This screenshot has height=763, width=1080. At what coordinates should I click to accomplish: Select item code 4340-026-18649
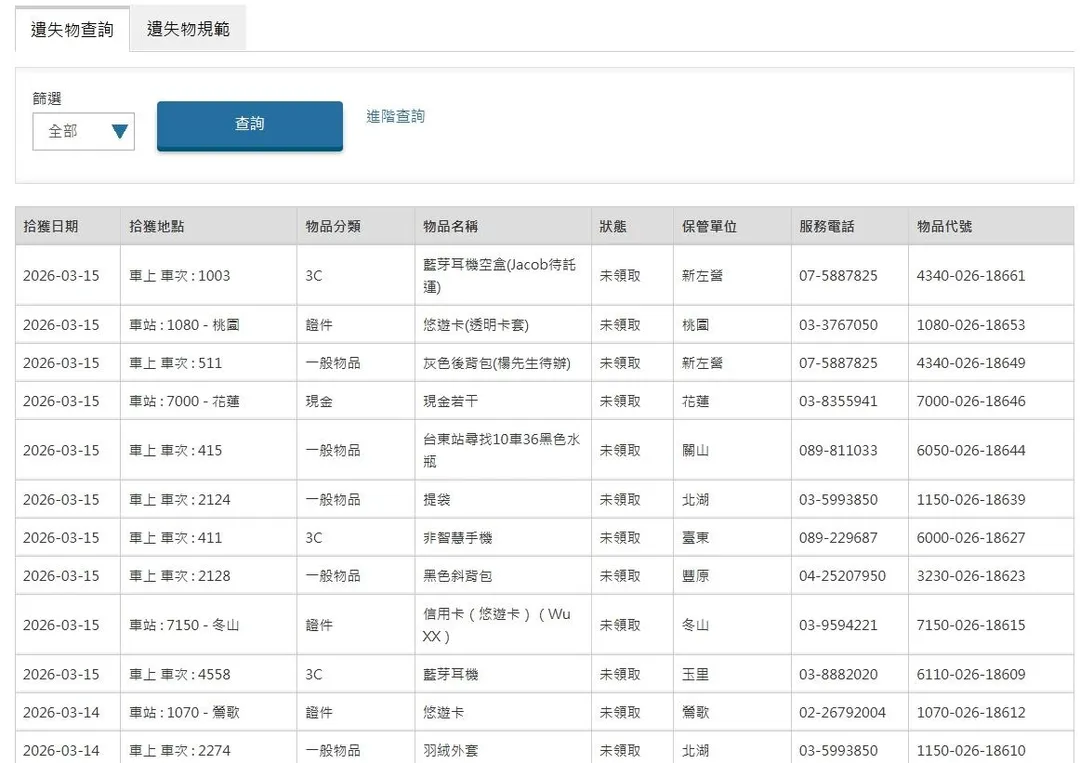(970, 363)
